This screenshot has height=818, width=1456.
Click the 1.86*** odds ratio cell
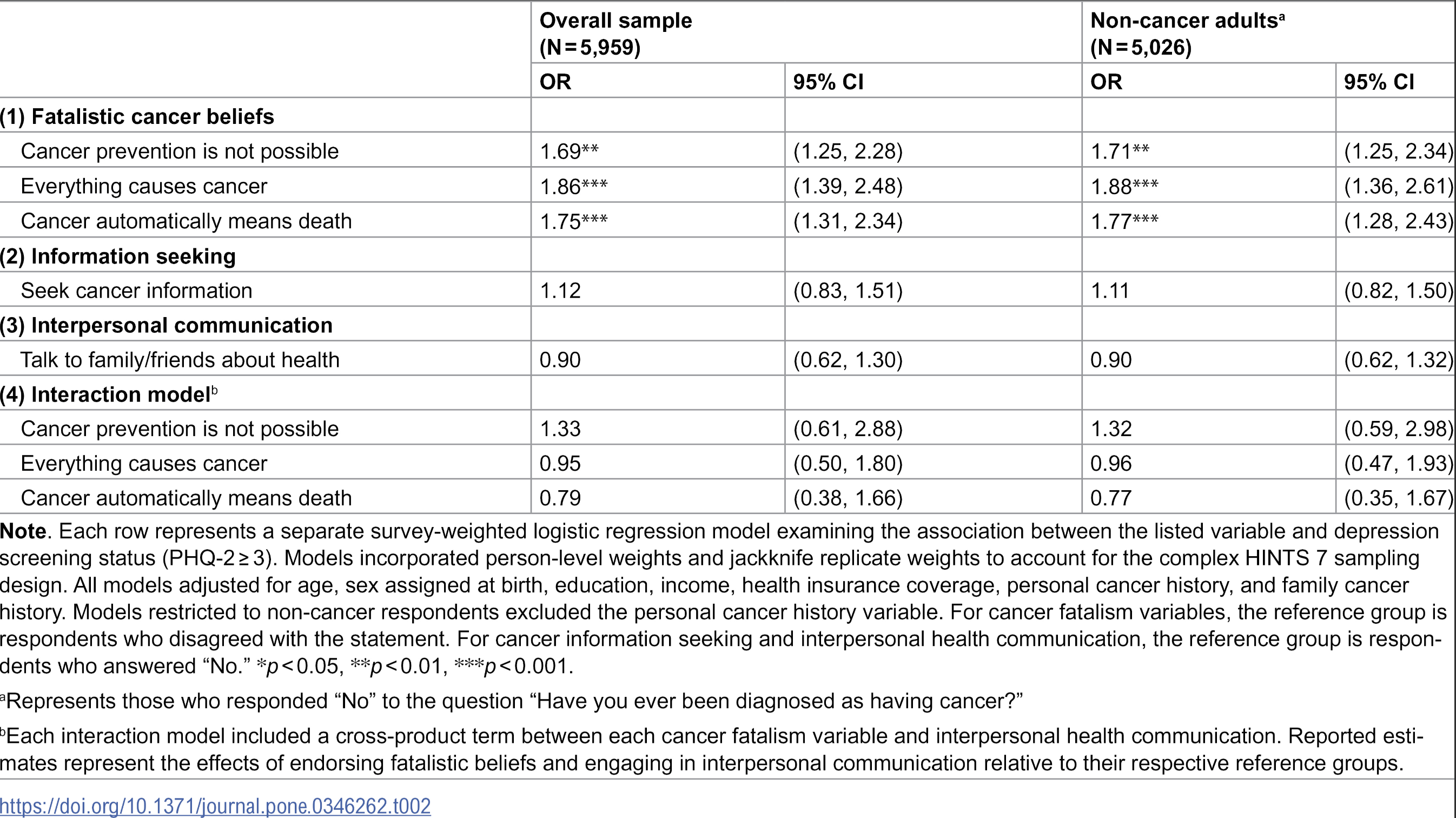click(x=574, y=186)
